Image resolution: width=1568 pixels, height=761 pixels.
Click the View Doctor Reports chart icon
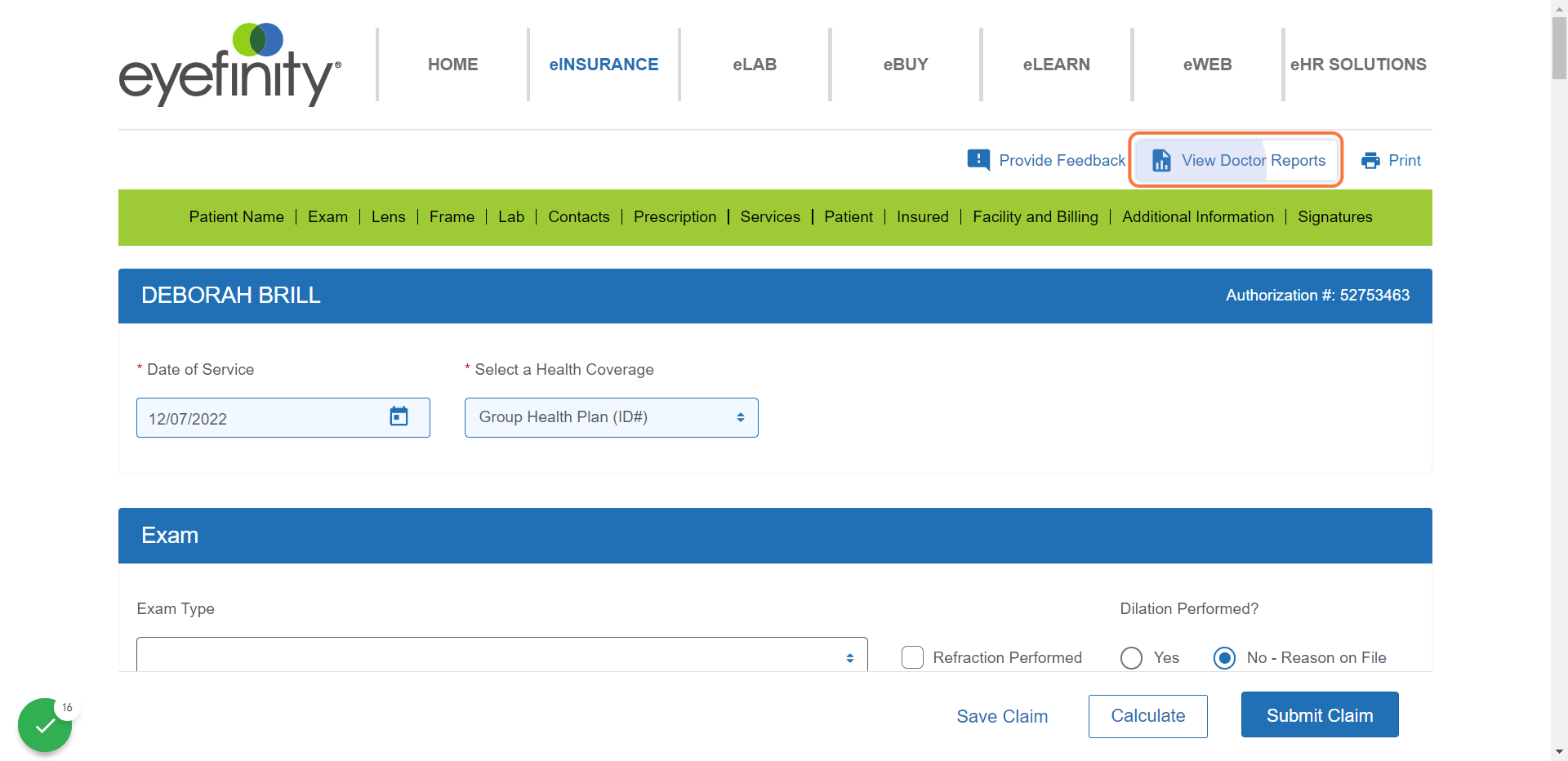tap(1161, 160)
